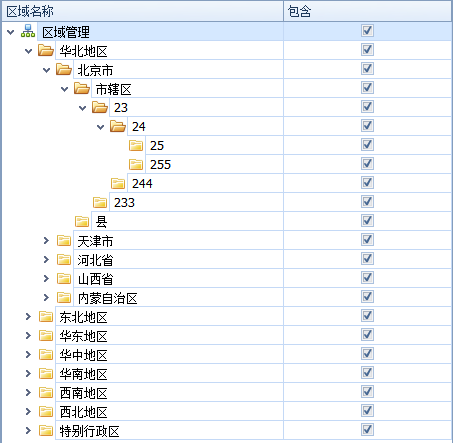The width and height of the screenshot is (453, 443).
Task: Collapse the 华北地区 node
Action: coord(29,51)
